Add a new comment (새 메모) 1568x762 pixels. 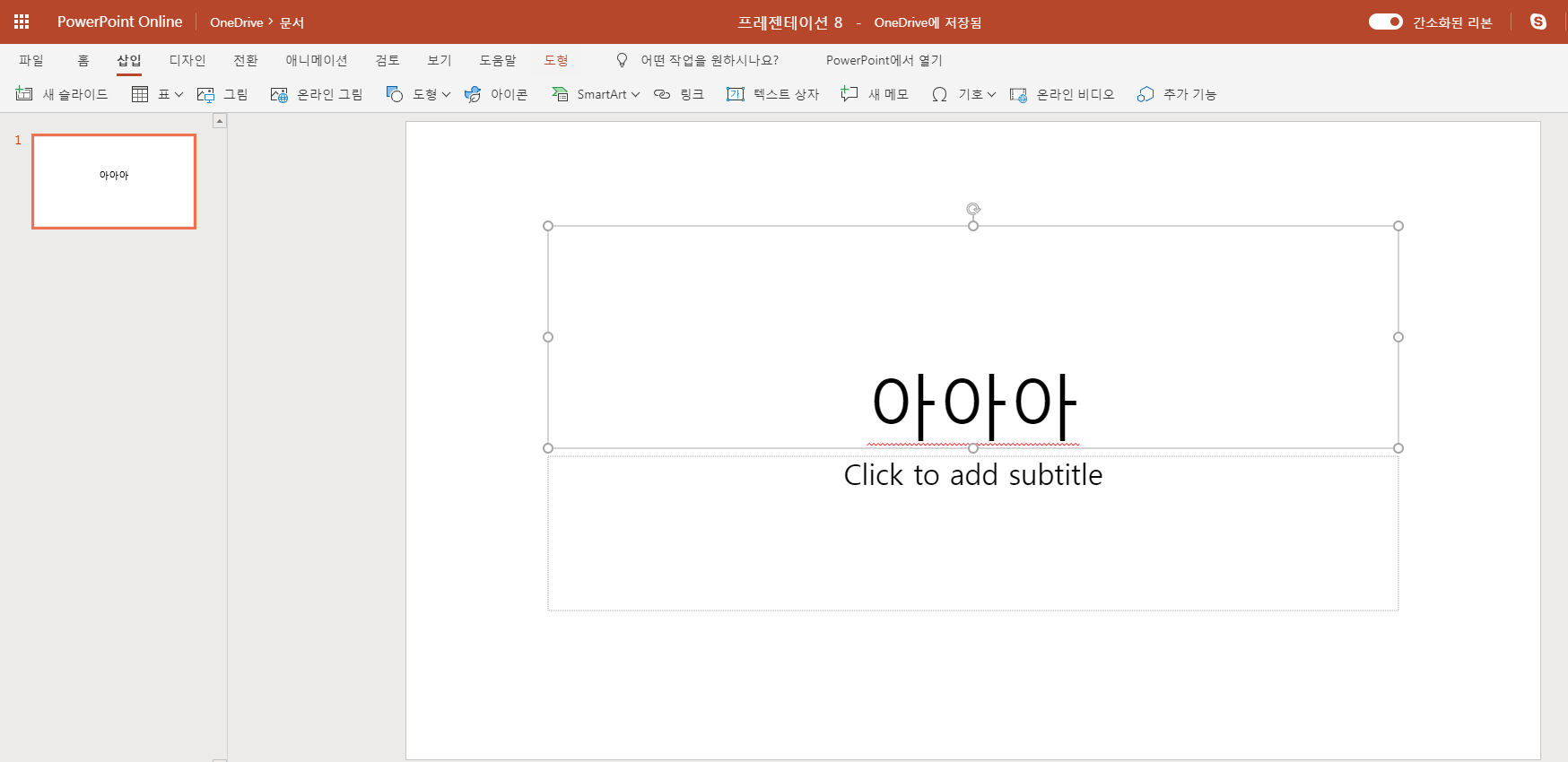coord(875,94)
